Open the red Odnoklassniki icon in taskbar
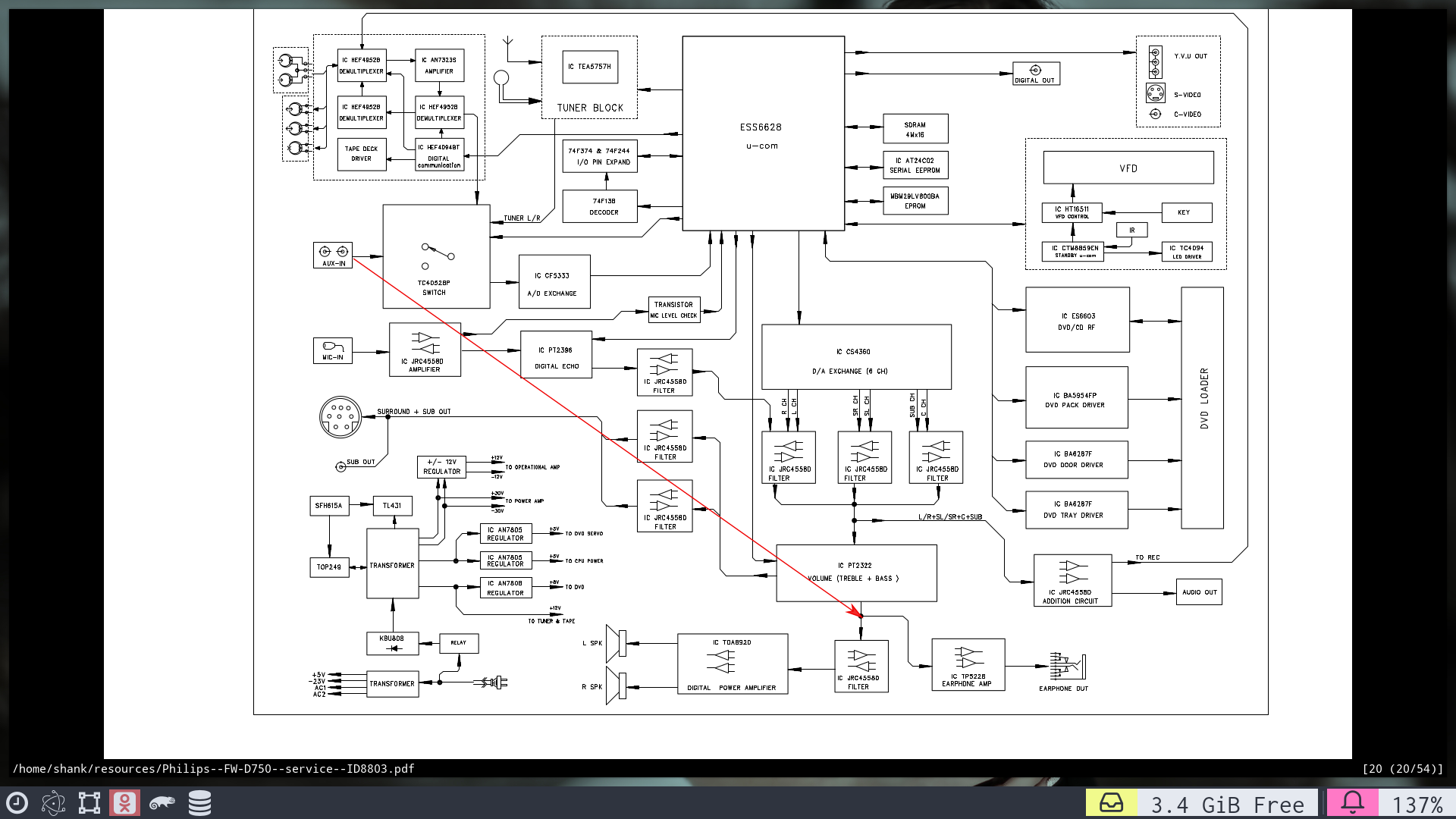The image size is (1456, 819). click(125, 803)
